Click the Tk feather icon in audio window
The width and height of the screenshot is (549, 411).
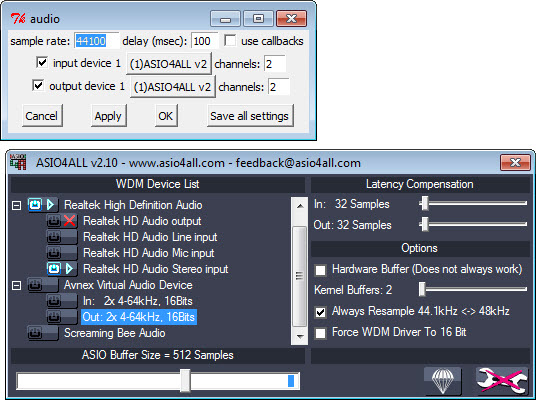click(x=18, y=19)
